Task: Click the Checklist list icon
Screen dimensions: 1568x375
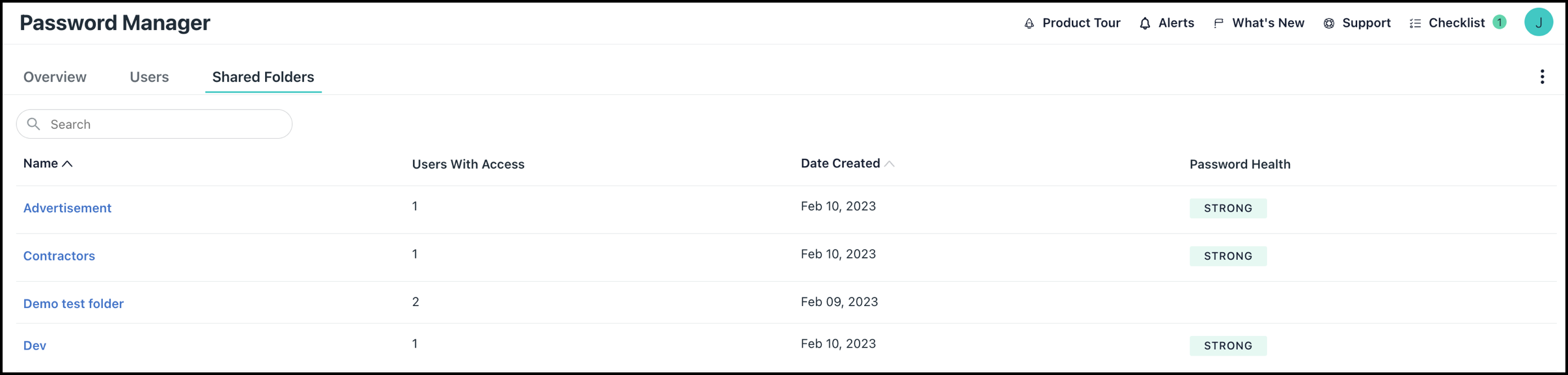Action: [x=1415, y=23]
